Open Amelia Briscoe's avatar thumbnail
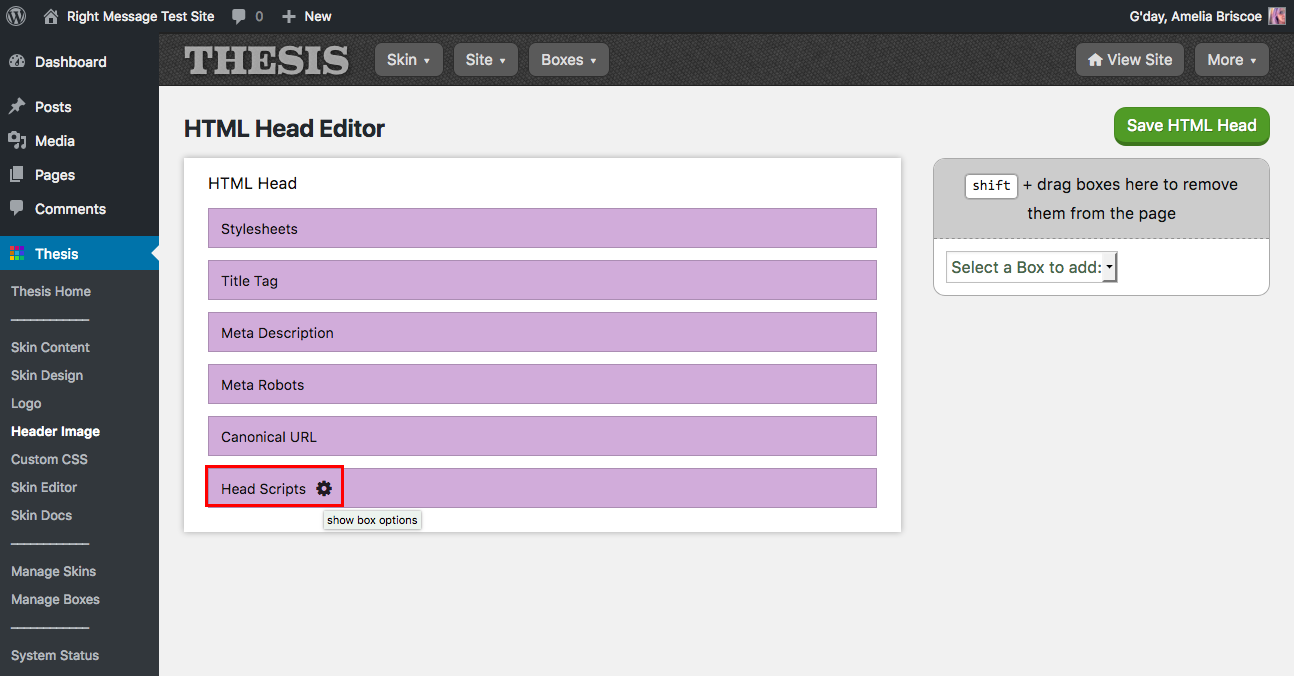The height and width of the screenshot is (676, 1294). (1277, 16)
